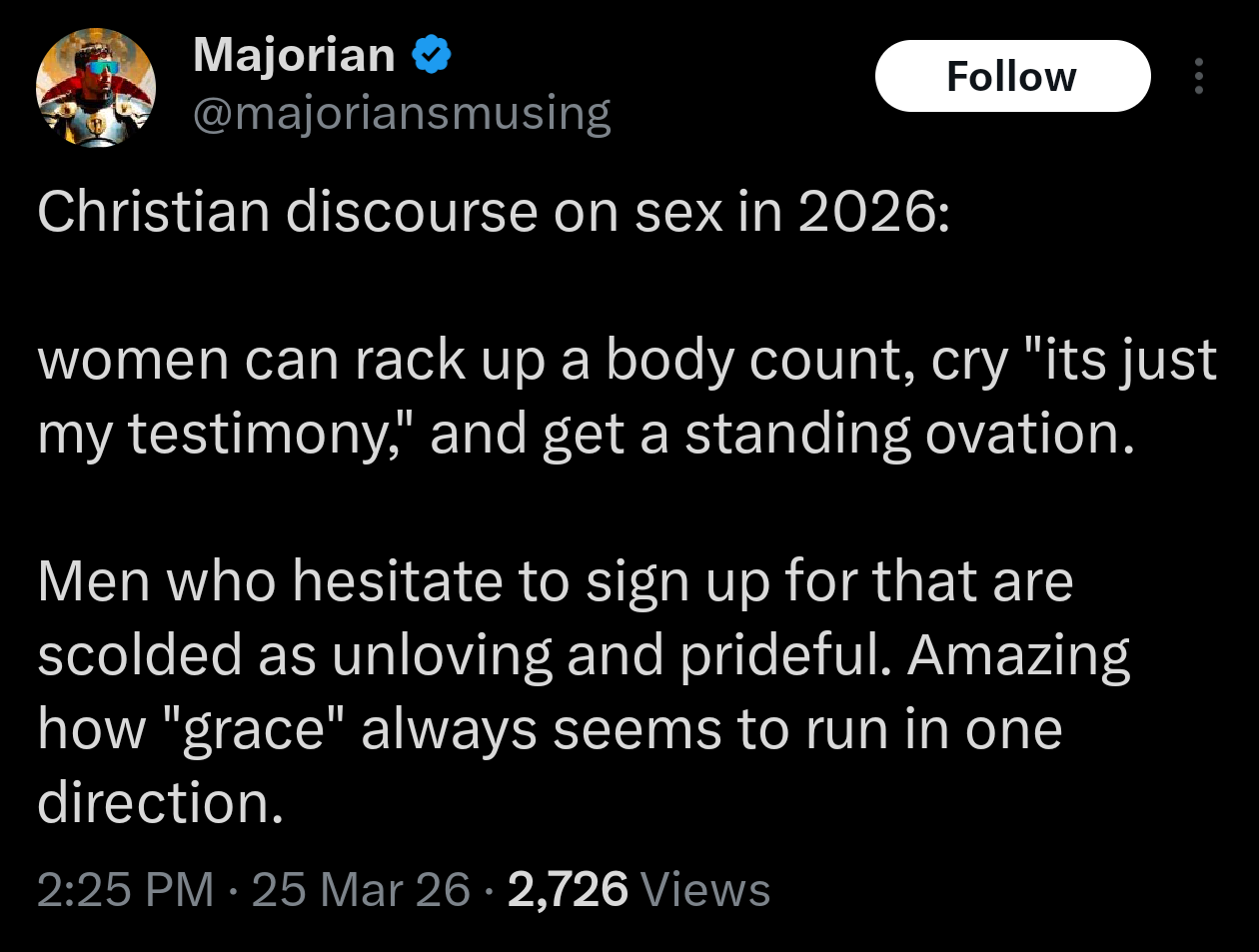Click the word "Amazing" in the tweet
1259x952 pixels.
coord(1017,655)
